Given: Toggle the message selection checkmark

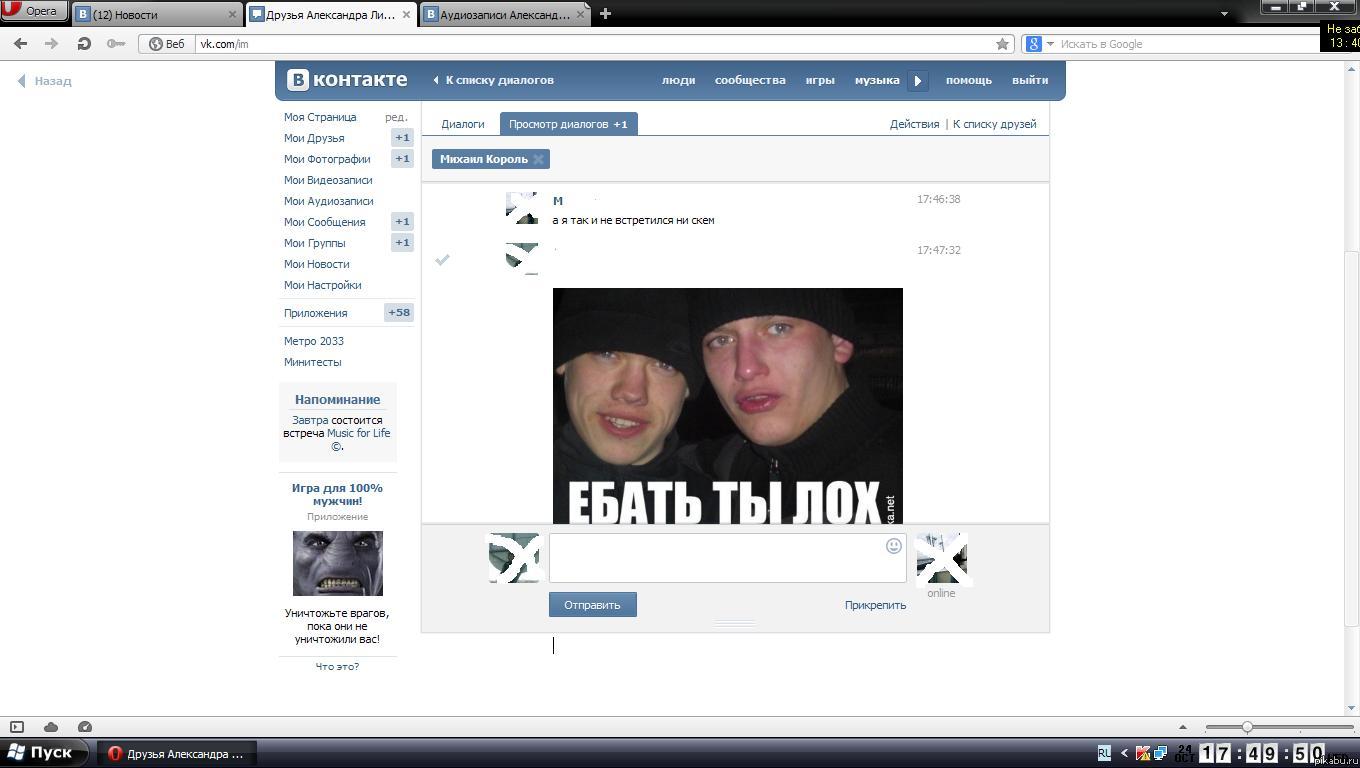Looking at the screenshot, I should (x=443, y=260).
